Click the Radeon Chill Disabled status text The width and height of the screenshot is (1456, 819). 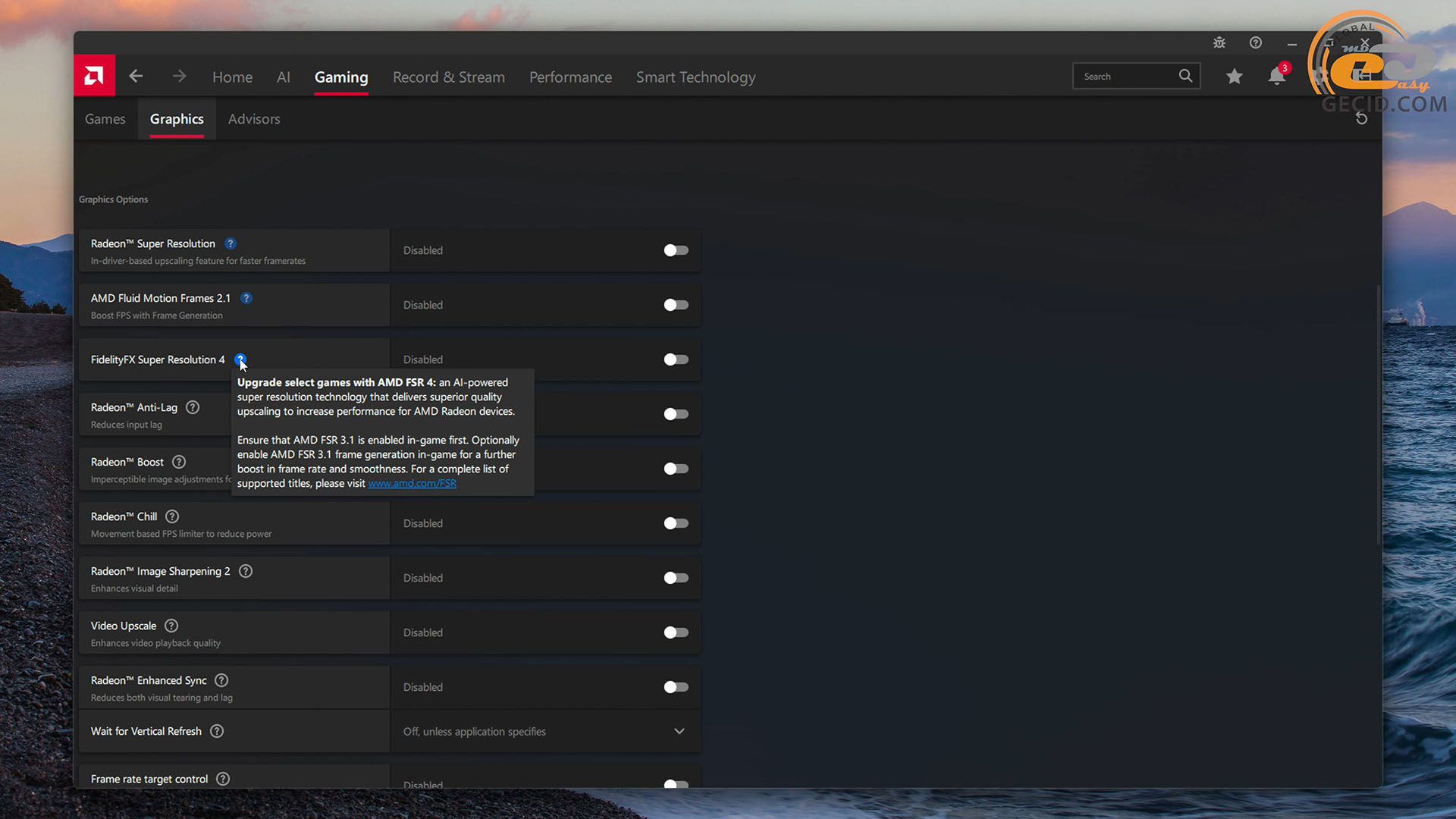pyautogui.click(x=423, y=523)
